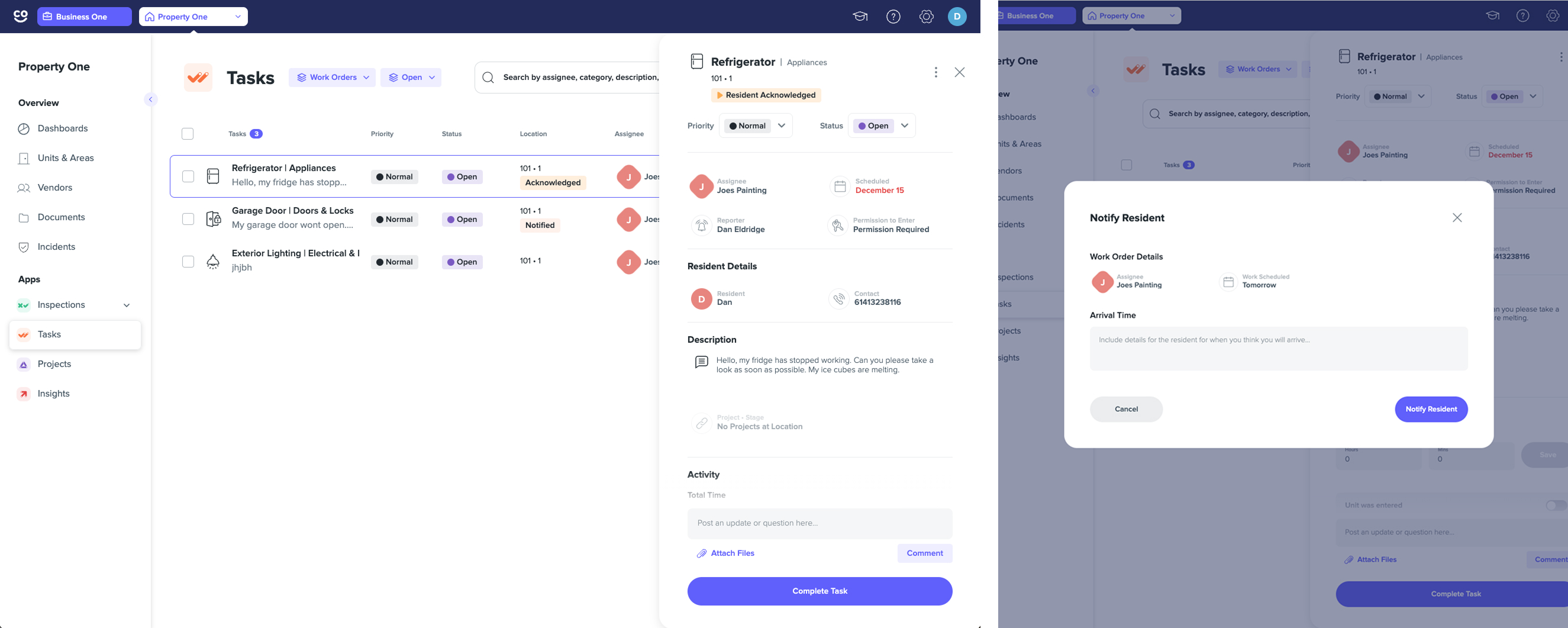Toggle the Unit was entered switch
Screen dimensions: 1568x628
[1555, 505]
